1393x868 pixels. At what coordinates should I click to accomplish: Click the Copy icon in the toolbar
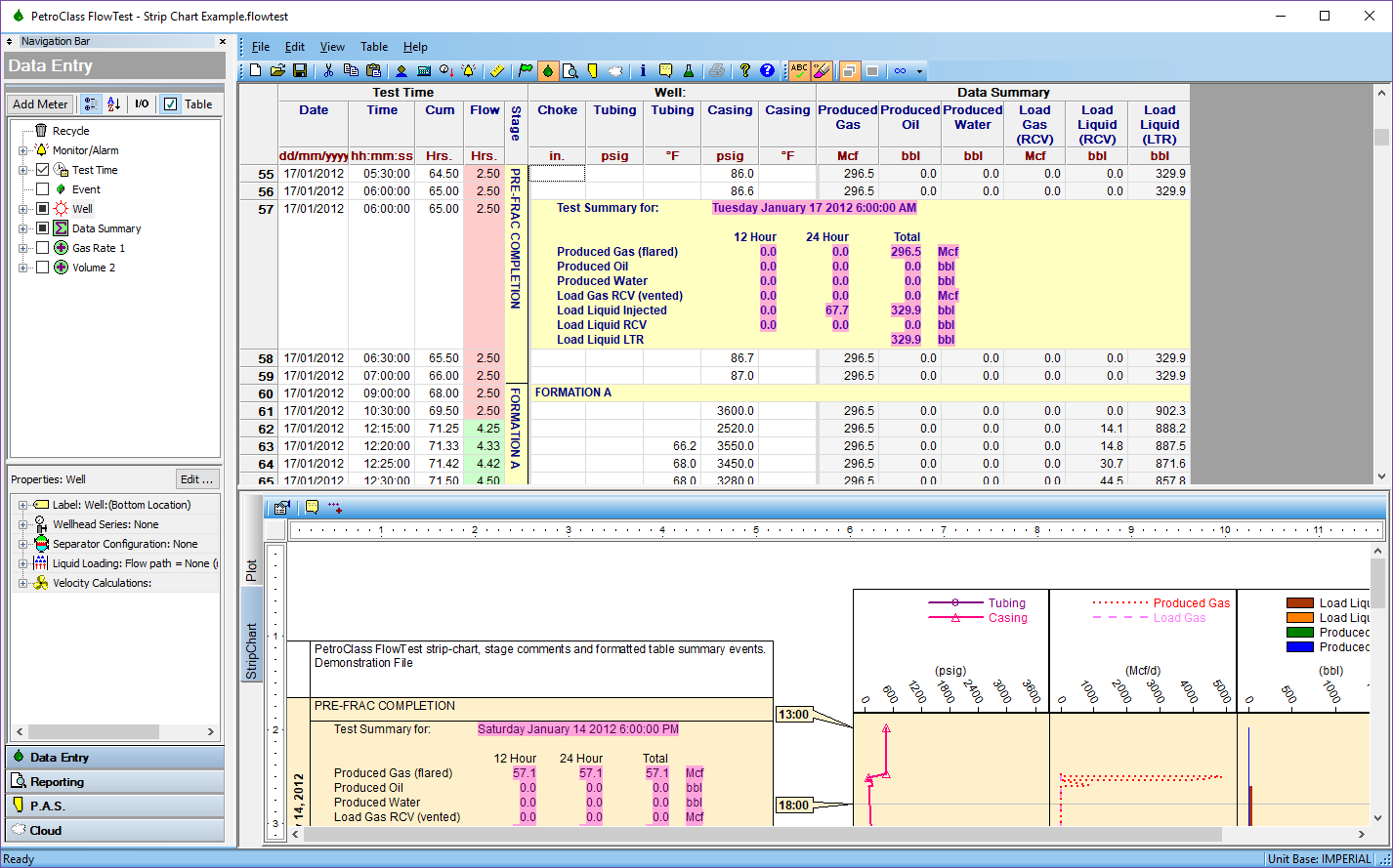(x=351, y=70)
